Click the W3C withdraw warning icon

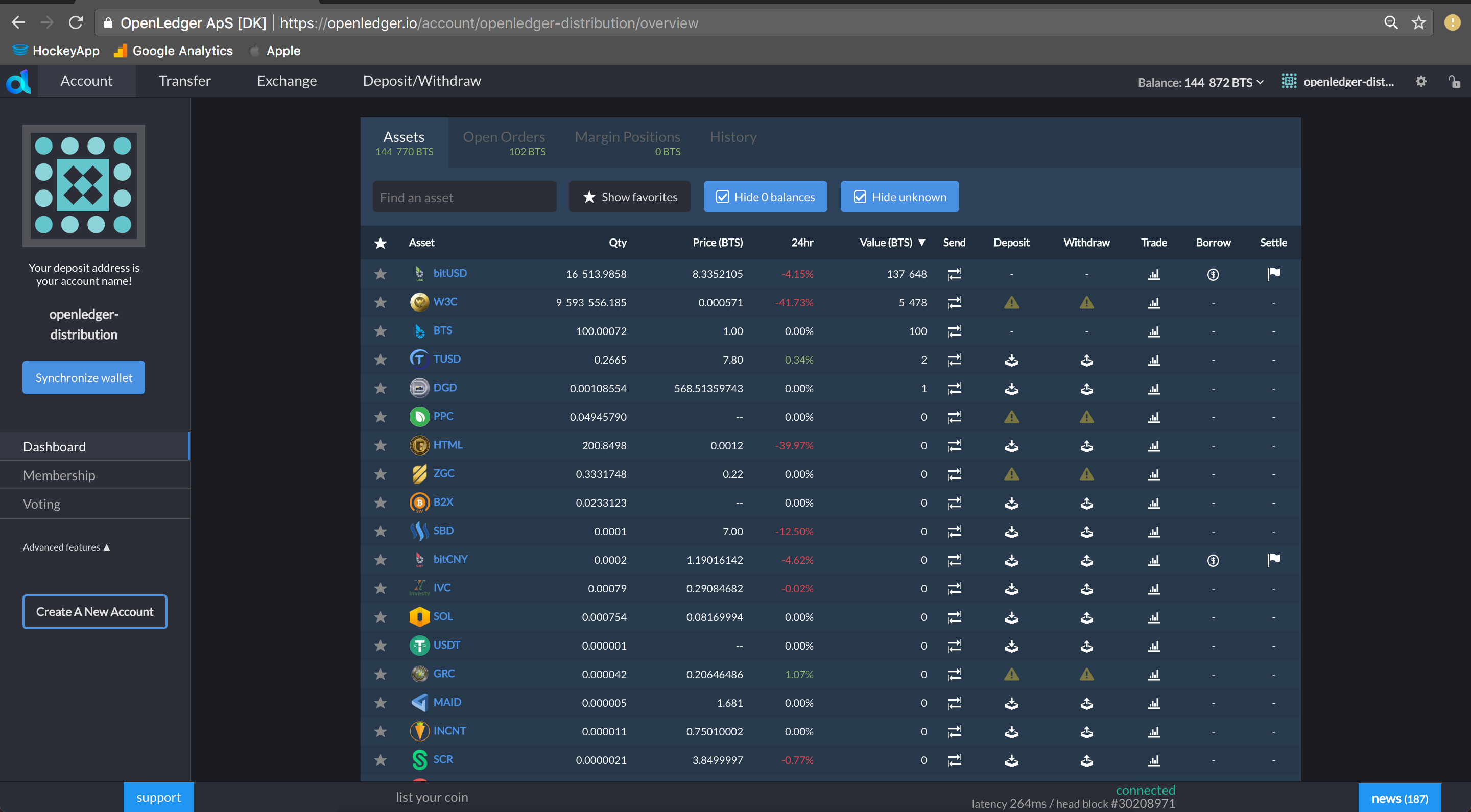click(1086, 303)
